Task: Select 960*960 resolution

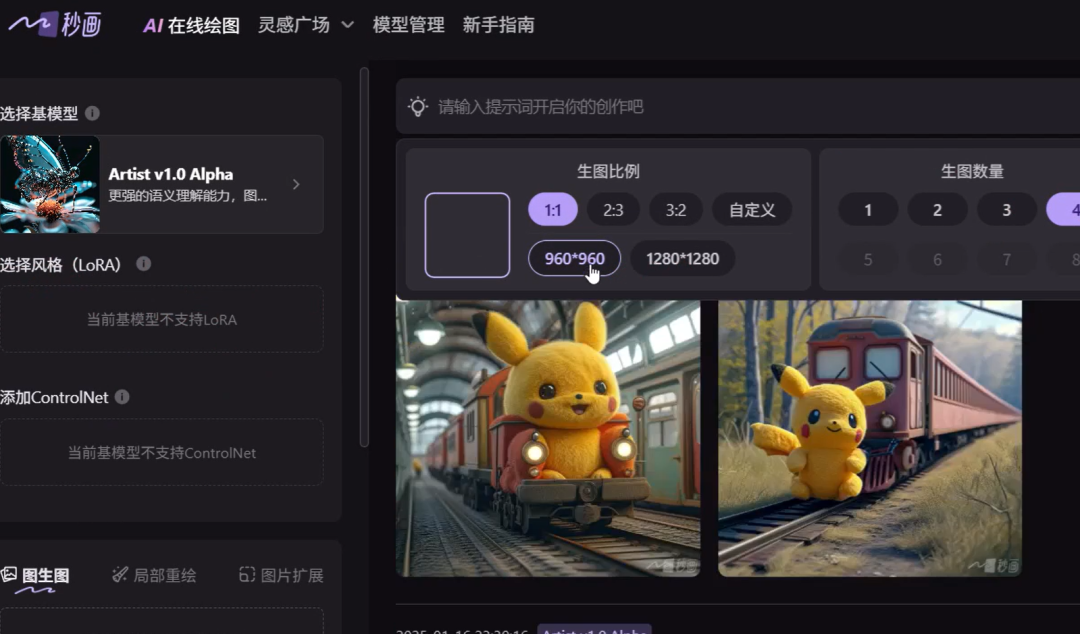Action: tap(574, 258)
